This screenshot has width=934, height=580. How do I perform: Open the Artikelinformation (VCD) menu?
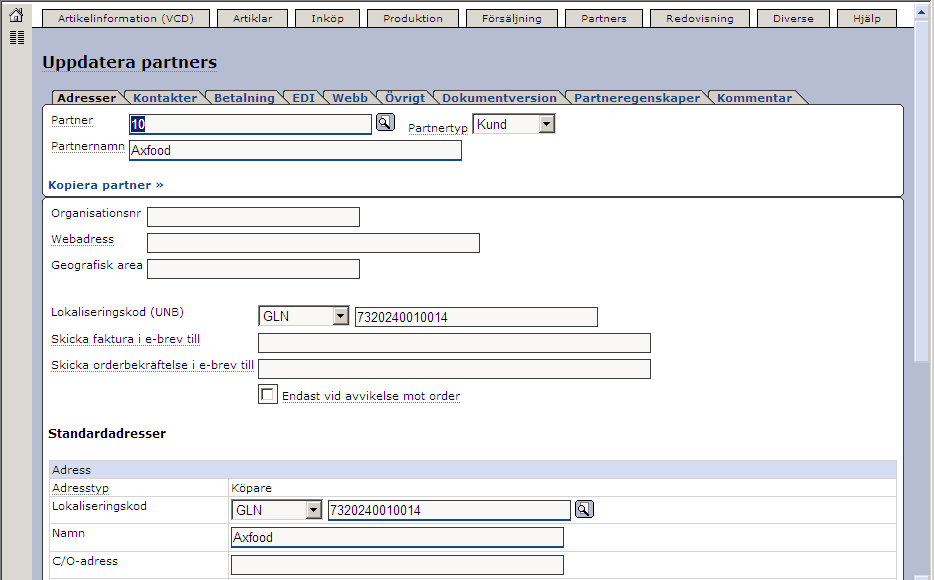pyautogui.click(x=126, y=18)
